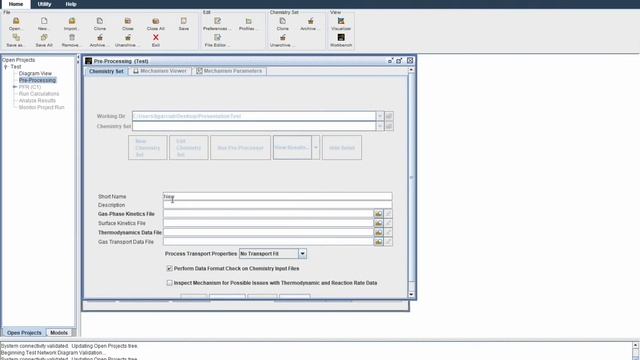
Task: Click the Open project icon in File group
Action: 16,21
